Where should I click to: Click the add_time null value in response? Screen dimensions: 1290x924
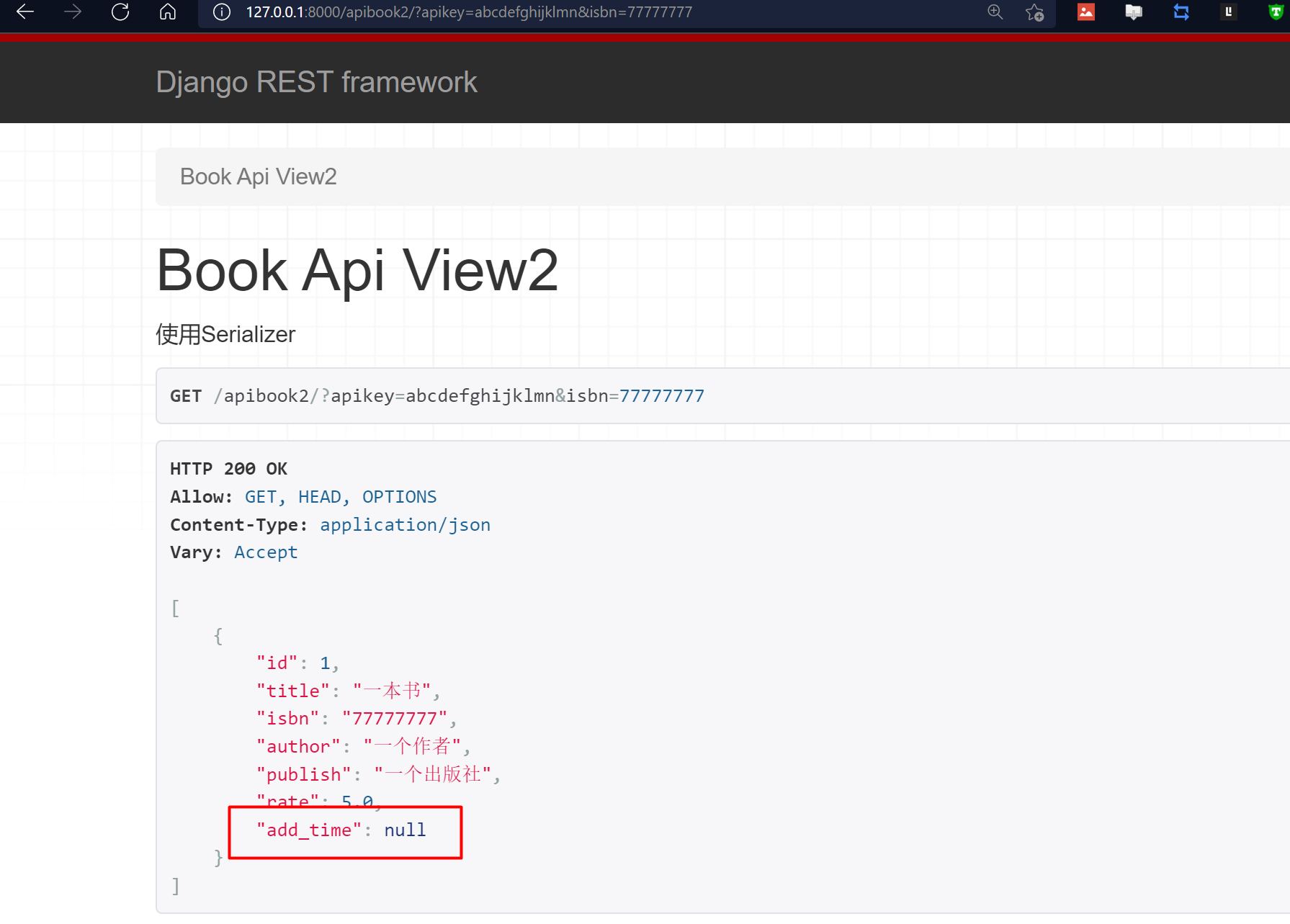405,830
